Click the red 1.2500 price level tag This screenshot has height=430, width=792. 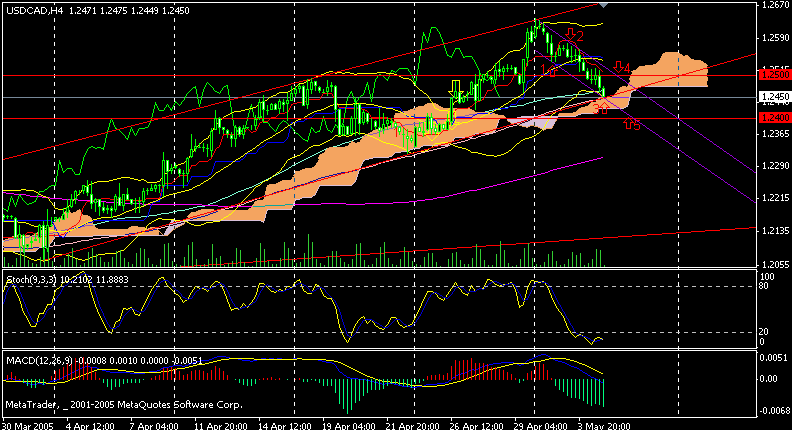pyautogui.click(x=771, y=75)
